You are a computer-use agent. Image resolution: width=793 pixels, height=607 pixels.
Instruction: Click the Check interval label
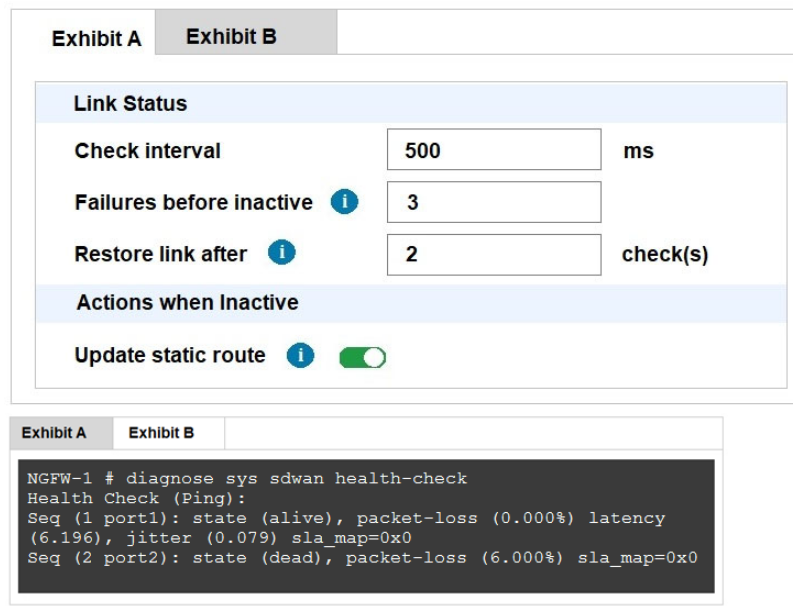pos(147,151)
